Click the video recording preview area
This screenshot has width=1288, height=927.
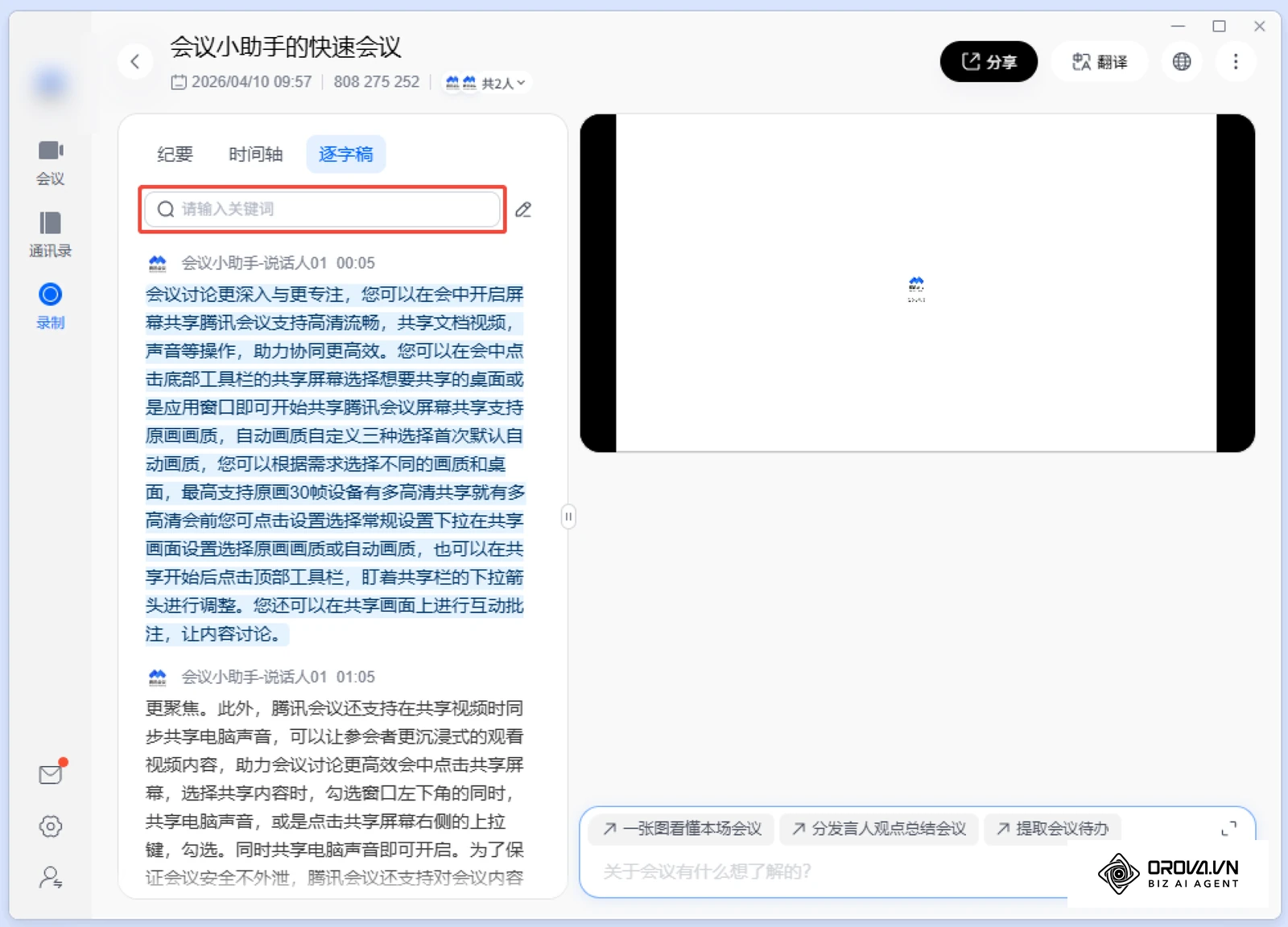click(x=917, y=283)
